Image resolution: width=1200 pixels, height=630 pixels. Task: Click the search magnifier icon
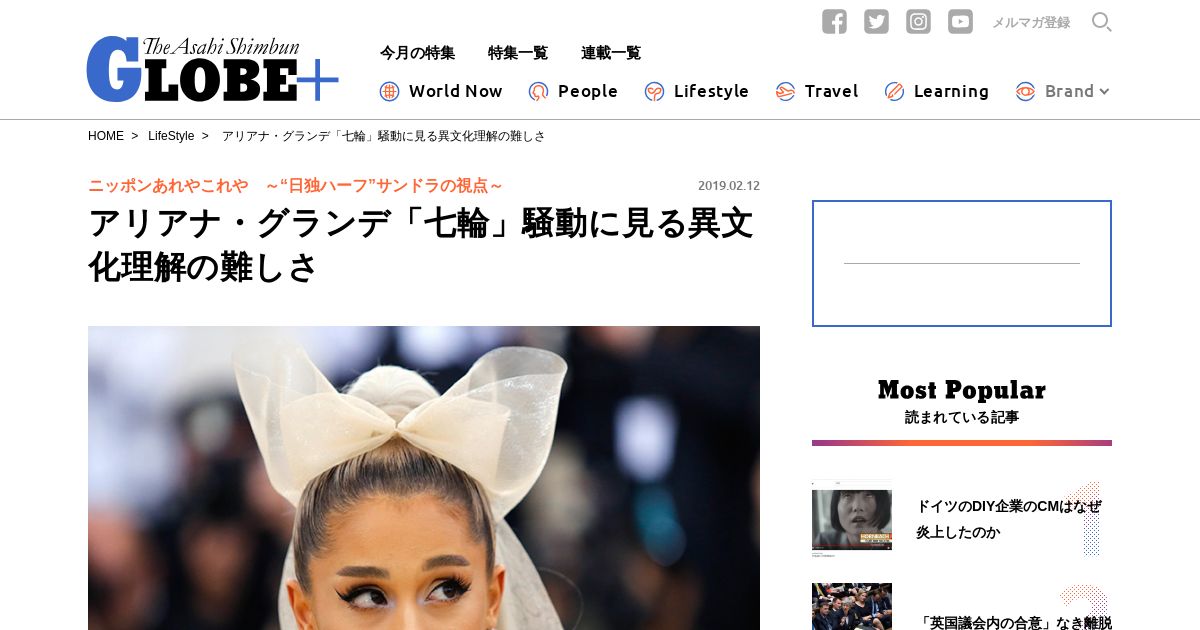(1101, 22)
